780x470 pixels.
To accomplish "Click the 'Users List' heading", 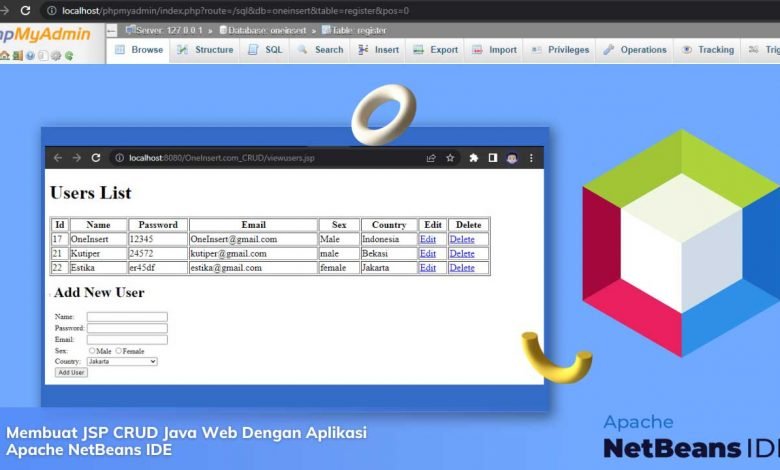I will tap(91, 193).
